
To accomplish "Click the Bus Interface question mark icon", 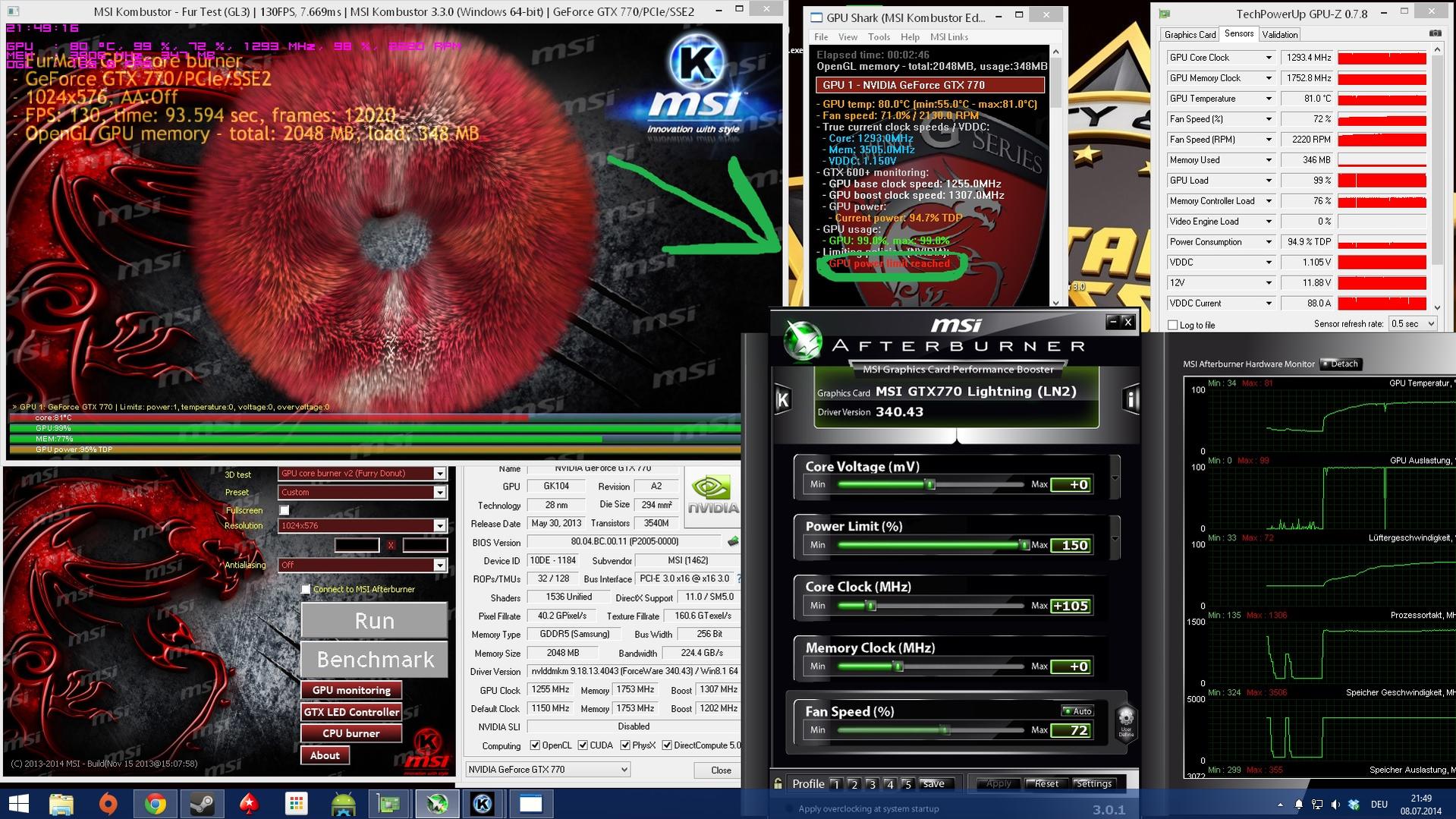I will (738, 579).
